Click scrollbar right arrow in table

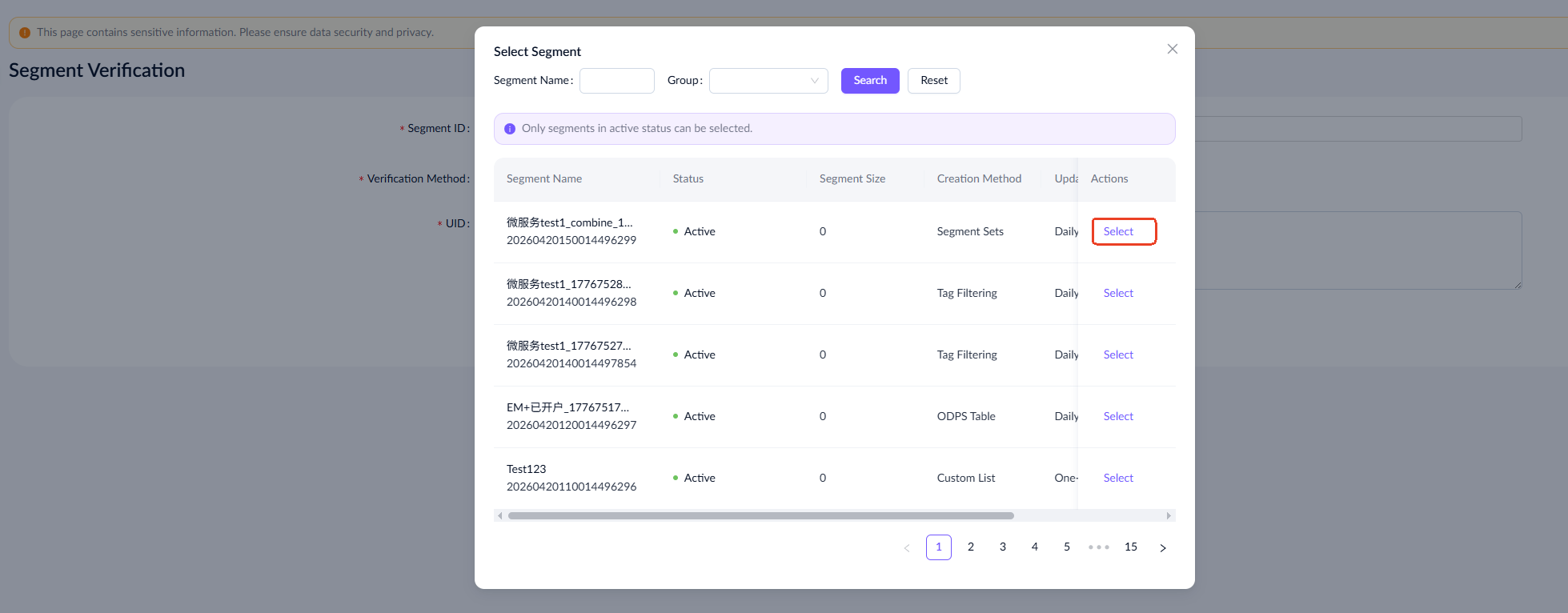click(x=1169, y=516)
